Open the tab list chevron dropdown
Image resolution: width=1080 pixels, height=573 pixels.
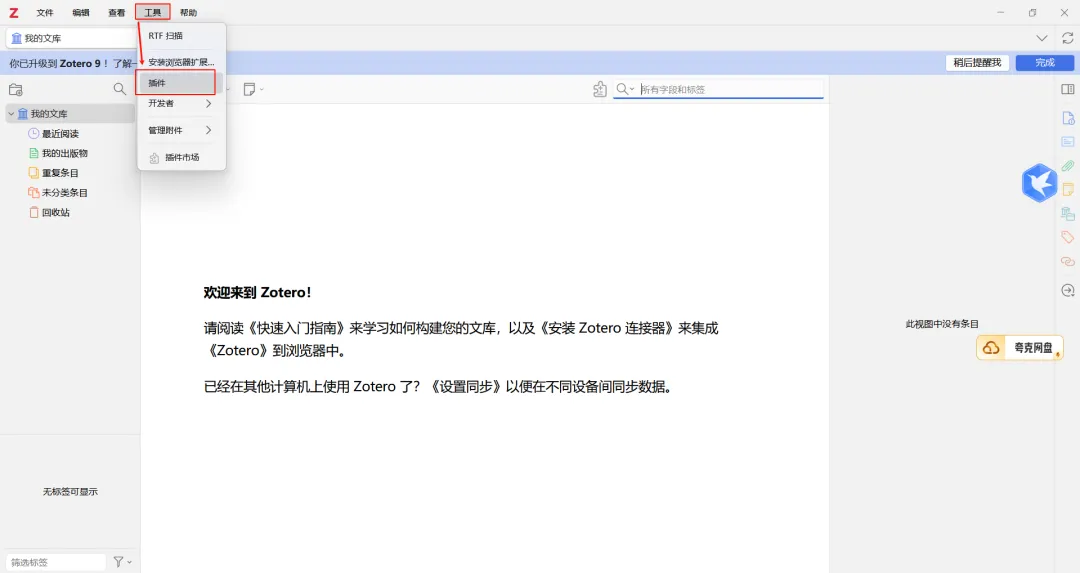tap(1041, 38)
